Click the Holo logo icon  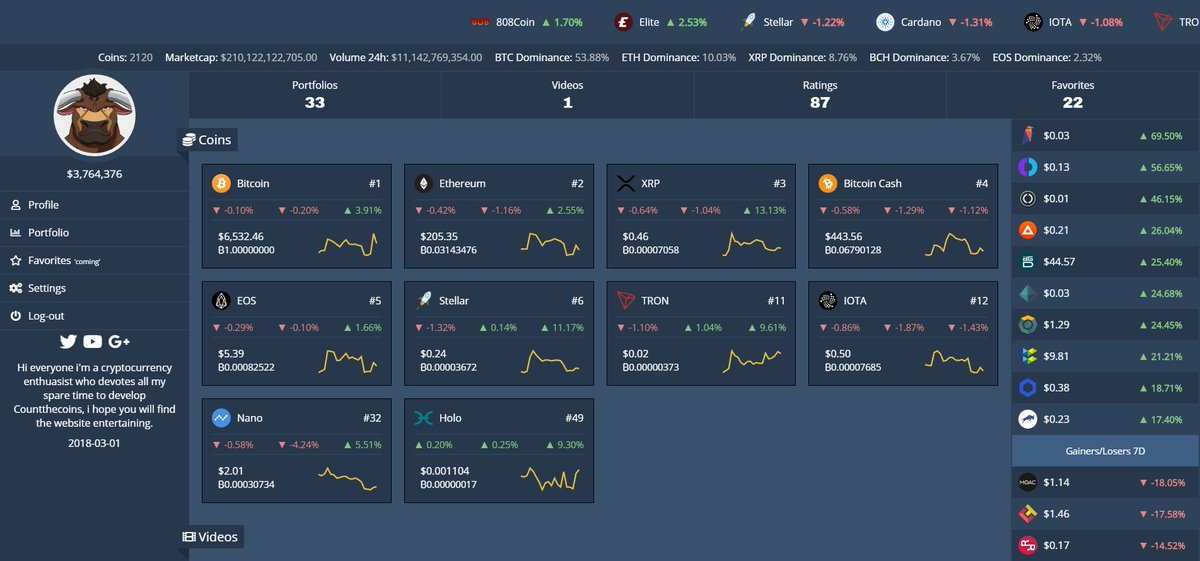423,418
